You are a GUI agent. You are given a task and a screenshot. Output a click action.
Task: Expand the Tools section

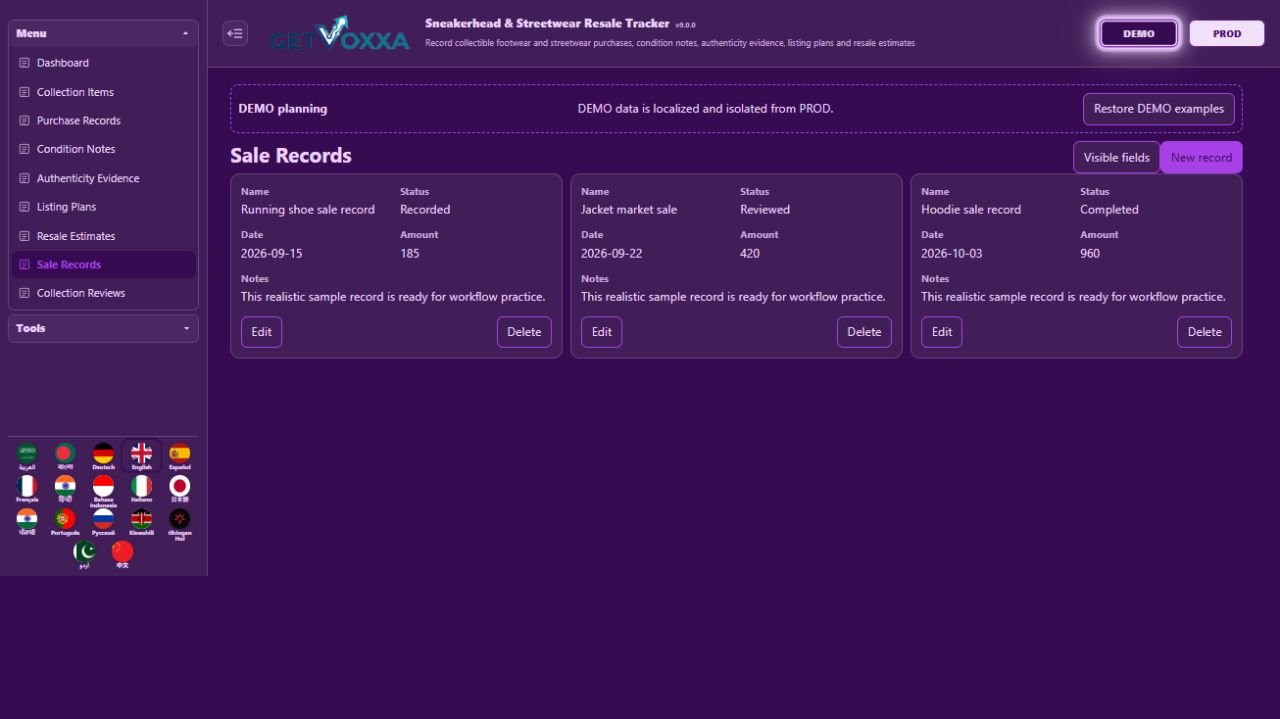point(103,328)
